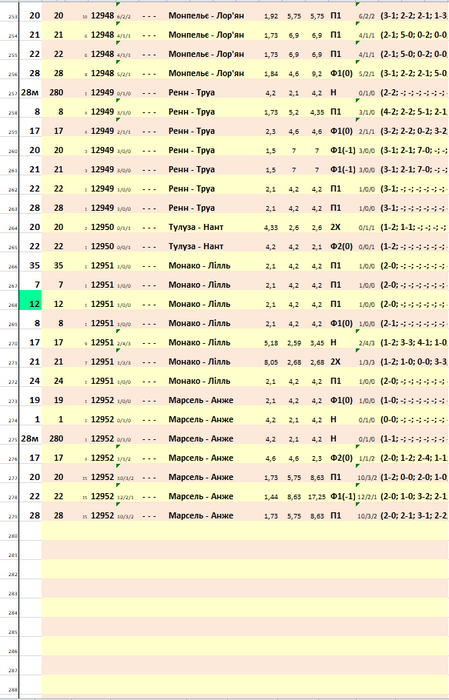Image resolution: width=449 pixels, height=700 pixels.
Task: Click the '2/4/3' cell after Н result
Action: point(367,343)
